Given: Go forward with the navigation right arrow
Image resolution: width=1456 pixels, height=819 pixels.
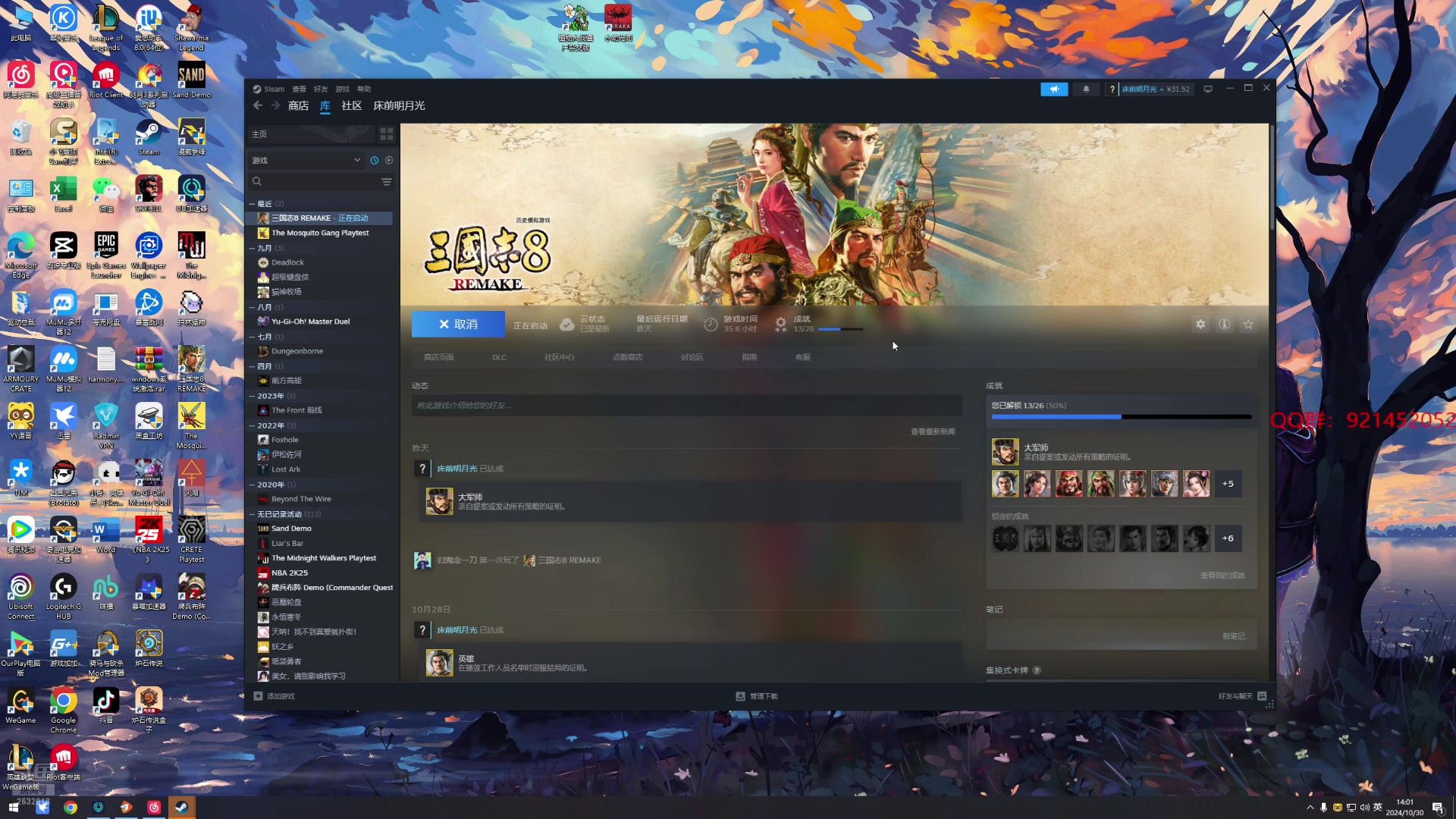Looking at the screenshot, I should click(275, 105).
